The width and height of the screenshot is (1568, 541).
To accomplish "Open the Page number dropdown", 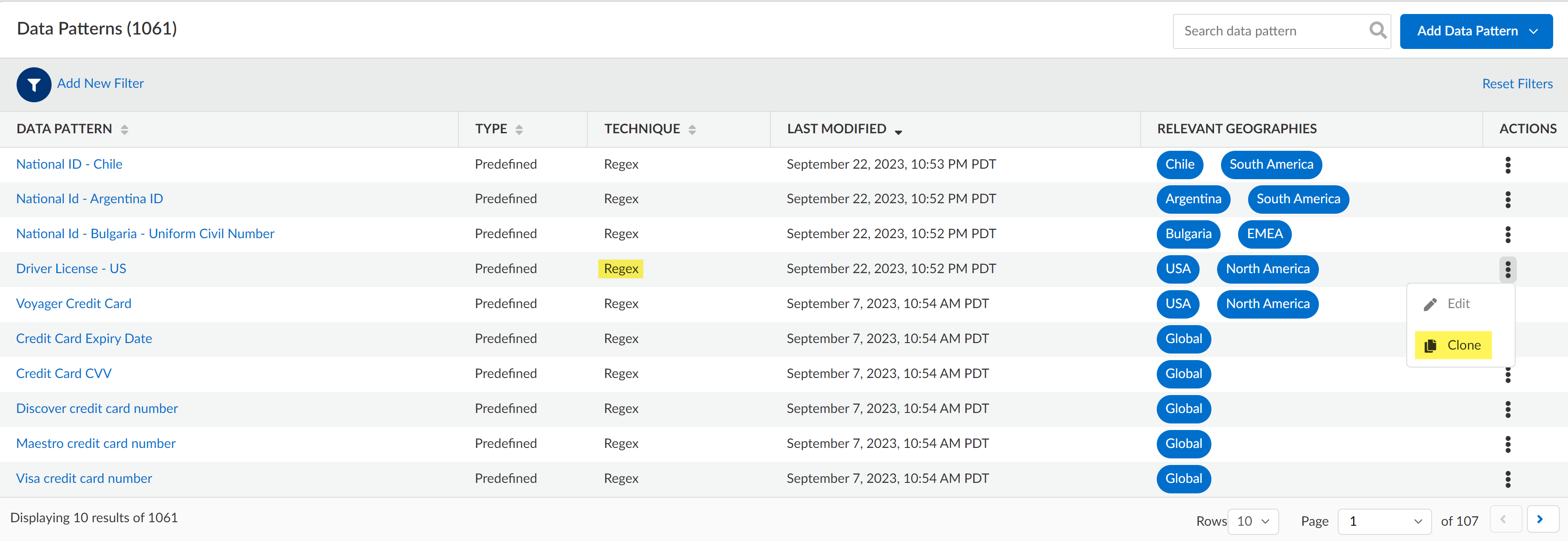I will pyautogui.click(x=1385, y=521).
